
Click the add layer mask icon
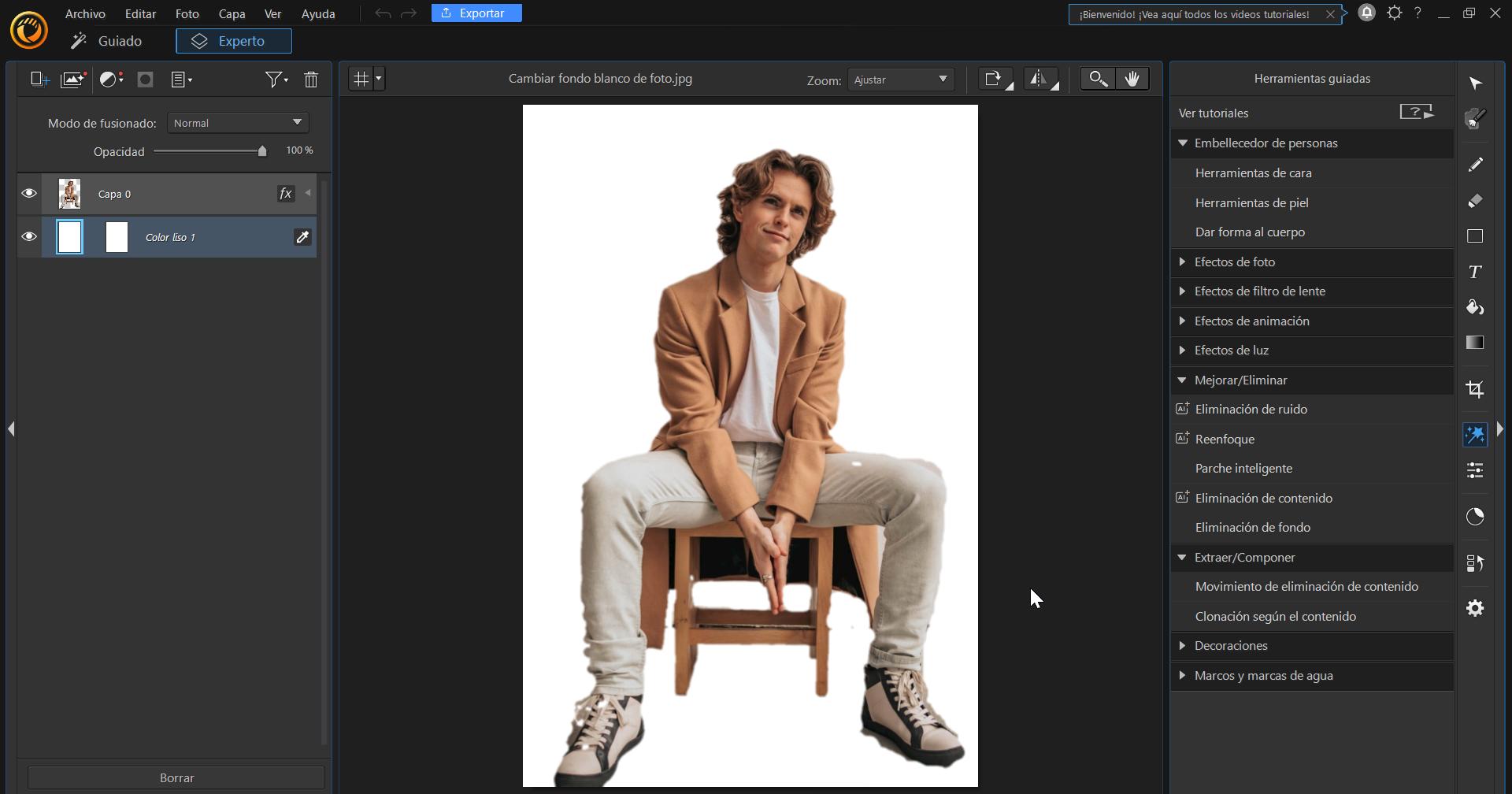[145, 80]
